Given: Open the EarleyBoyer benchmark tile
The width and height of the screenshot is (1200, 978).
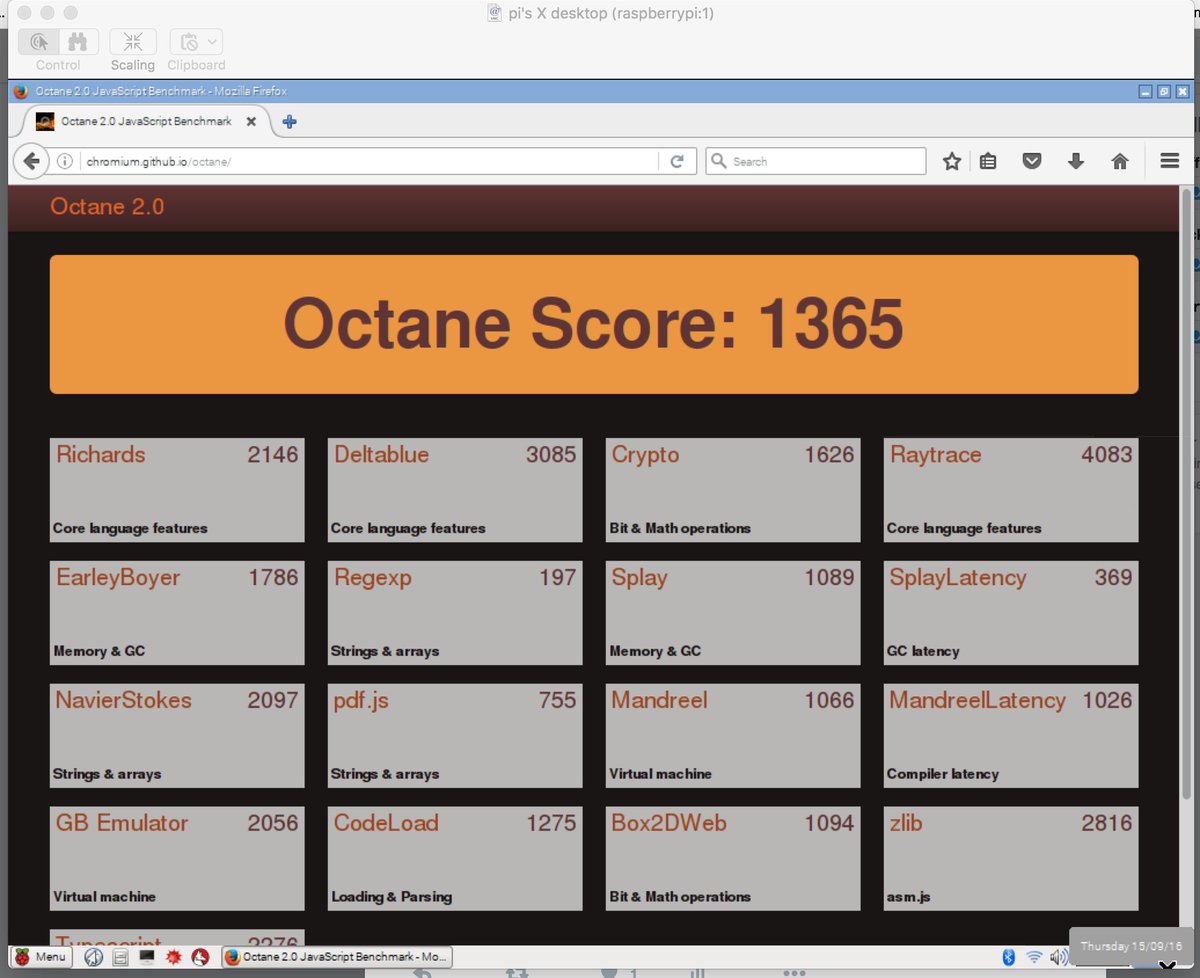Looking at the screenshot, I should click(177, 612).
